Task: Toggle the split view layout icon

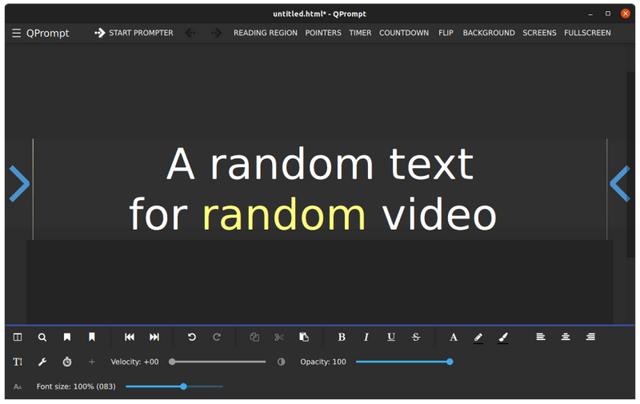Action: (18, 337)
